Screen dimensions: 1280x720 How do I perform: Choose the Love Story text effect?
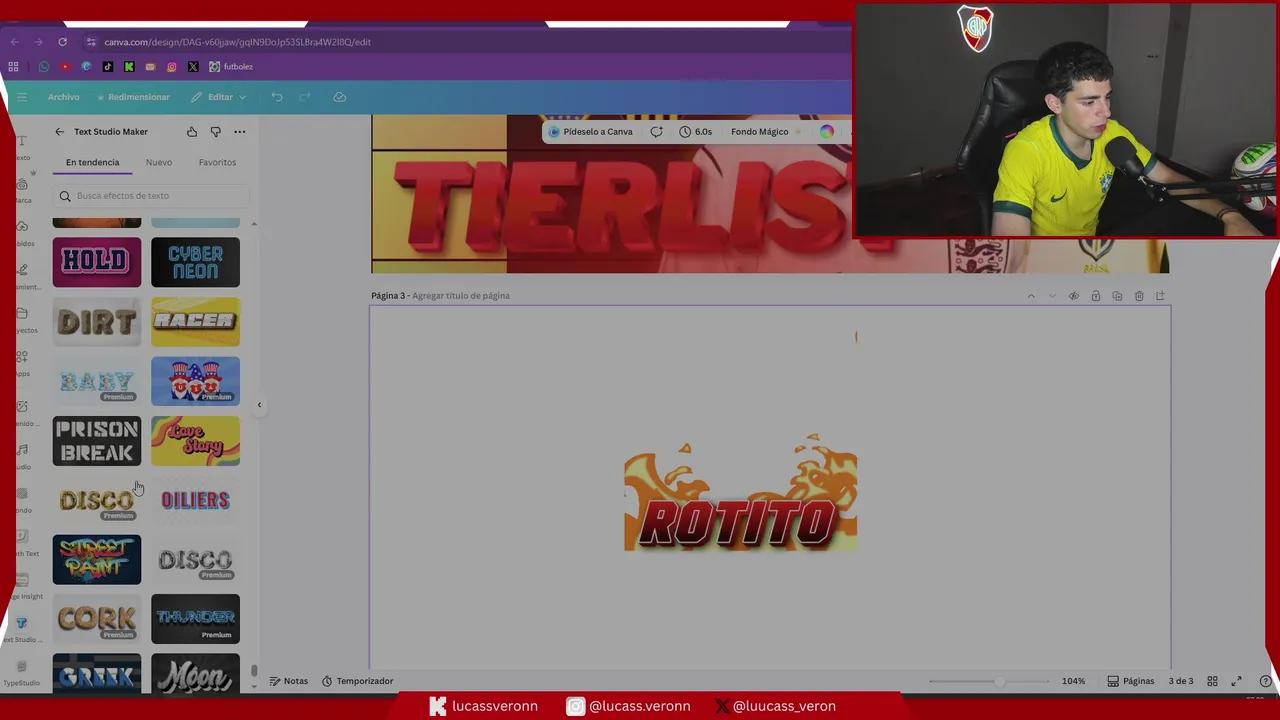(x=195, y=441)
